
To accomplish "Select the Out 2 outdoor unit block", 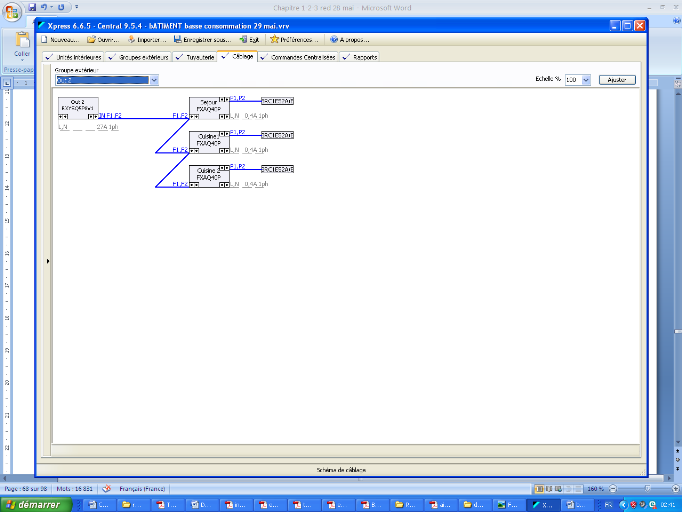I will point(78,109).
